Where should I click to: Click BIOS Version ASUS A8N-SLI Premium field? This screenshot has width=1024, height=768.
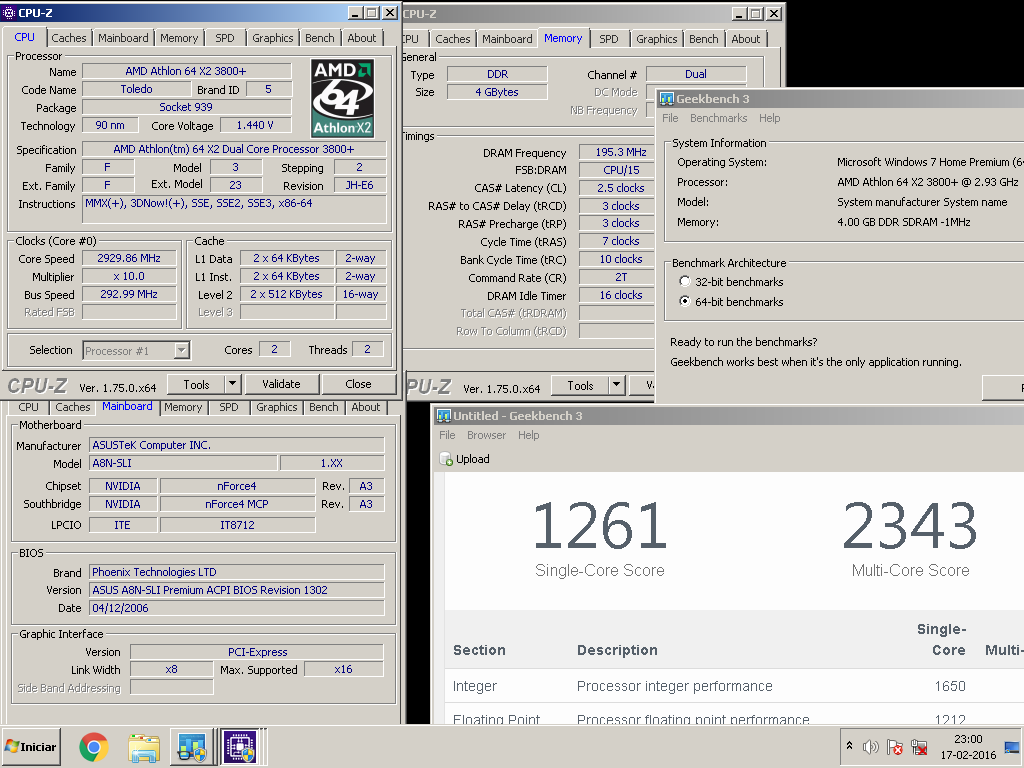coord(236,590)
